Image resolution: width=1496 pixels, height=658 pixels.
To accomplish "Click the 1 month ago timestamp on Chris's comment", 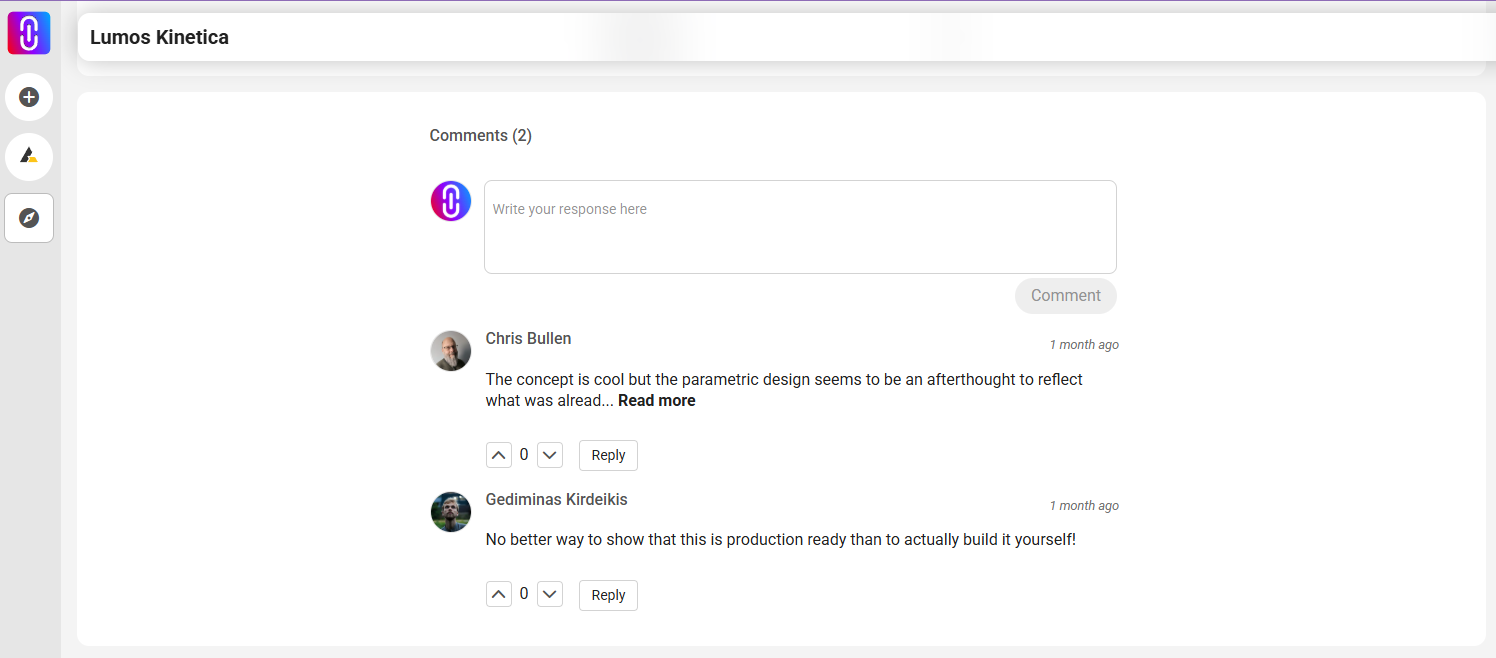I will point(1084,344).
